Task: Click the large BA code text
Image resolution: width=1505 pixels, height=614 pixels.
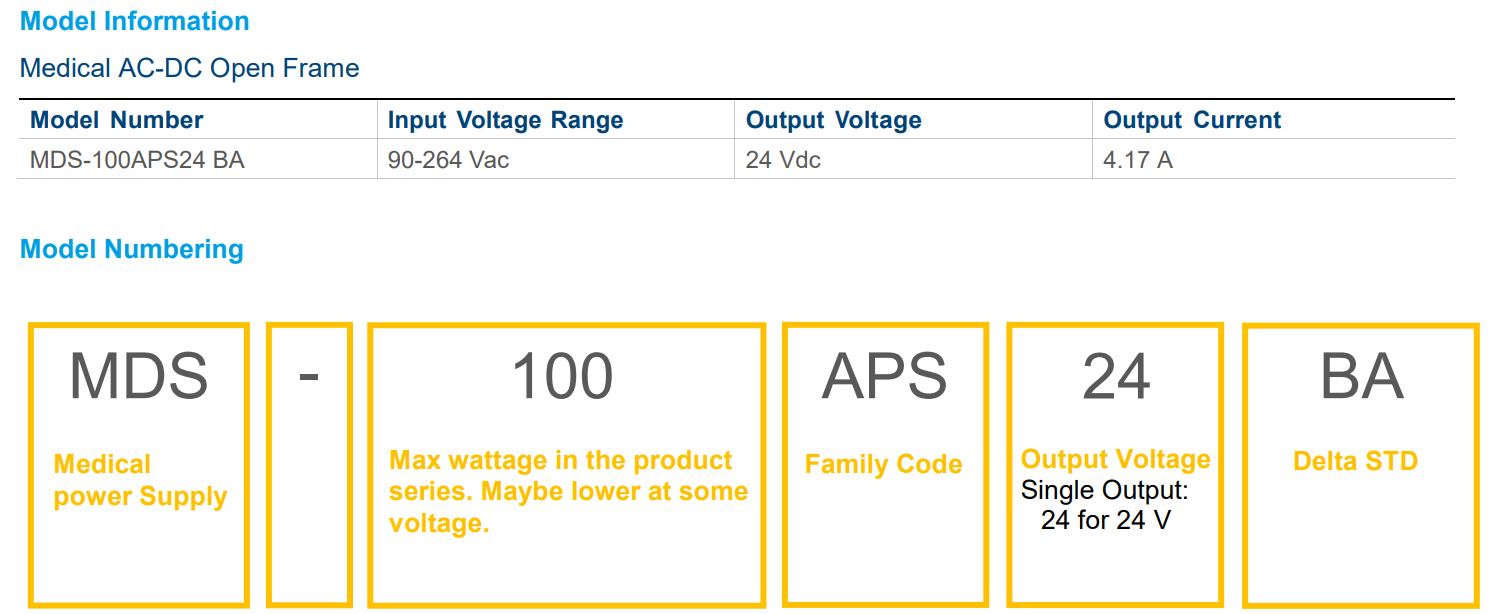Action: click(1361, 376)
